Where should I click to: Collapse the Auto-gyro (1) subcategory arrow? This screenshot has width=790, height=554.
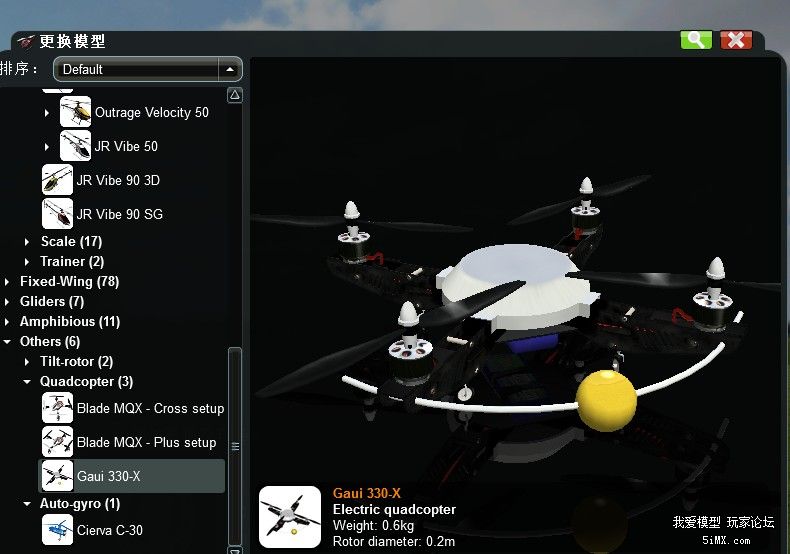[x=27, y=504]
